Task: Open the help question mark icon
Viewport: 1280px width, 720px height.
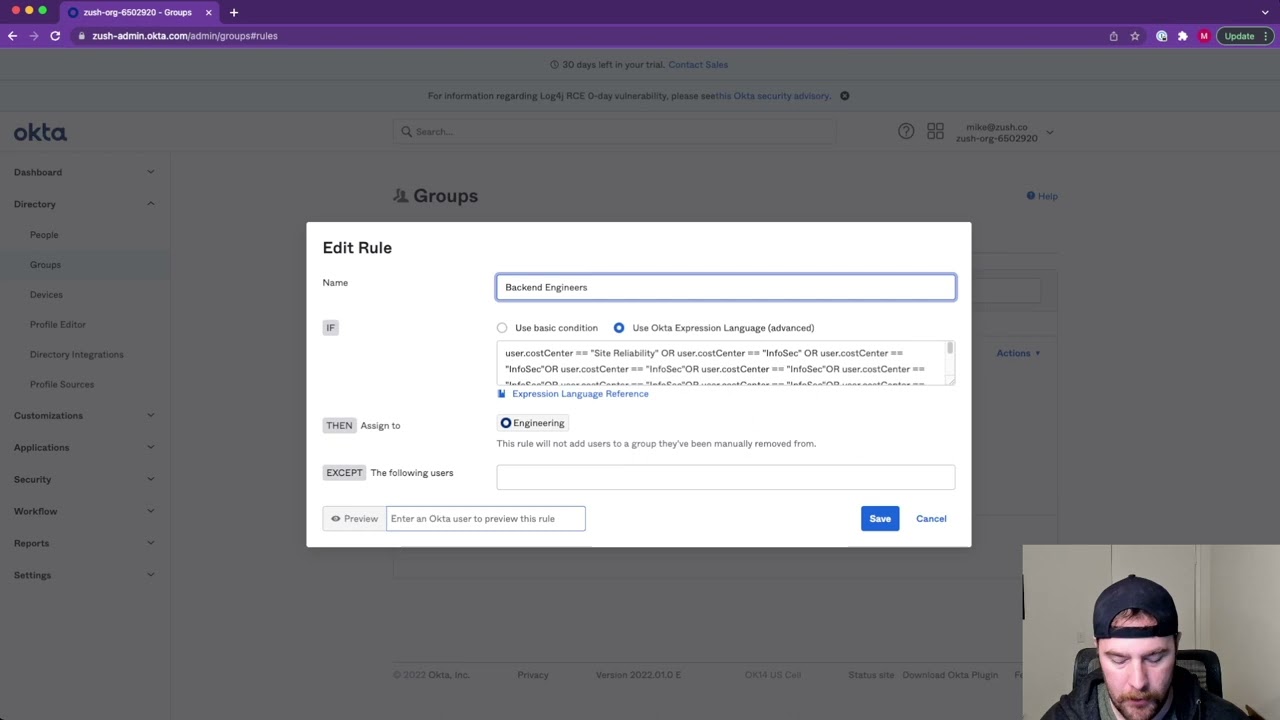Action: (x=906, y=132)
